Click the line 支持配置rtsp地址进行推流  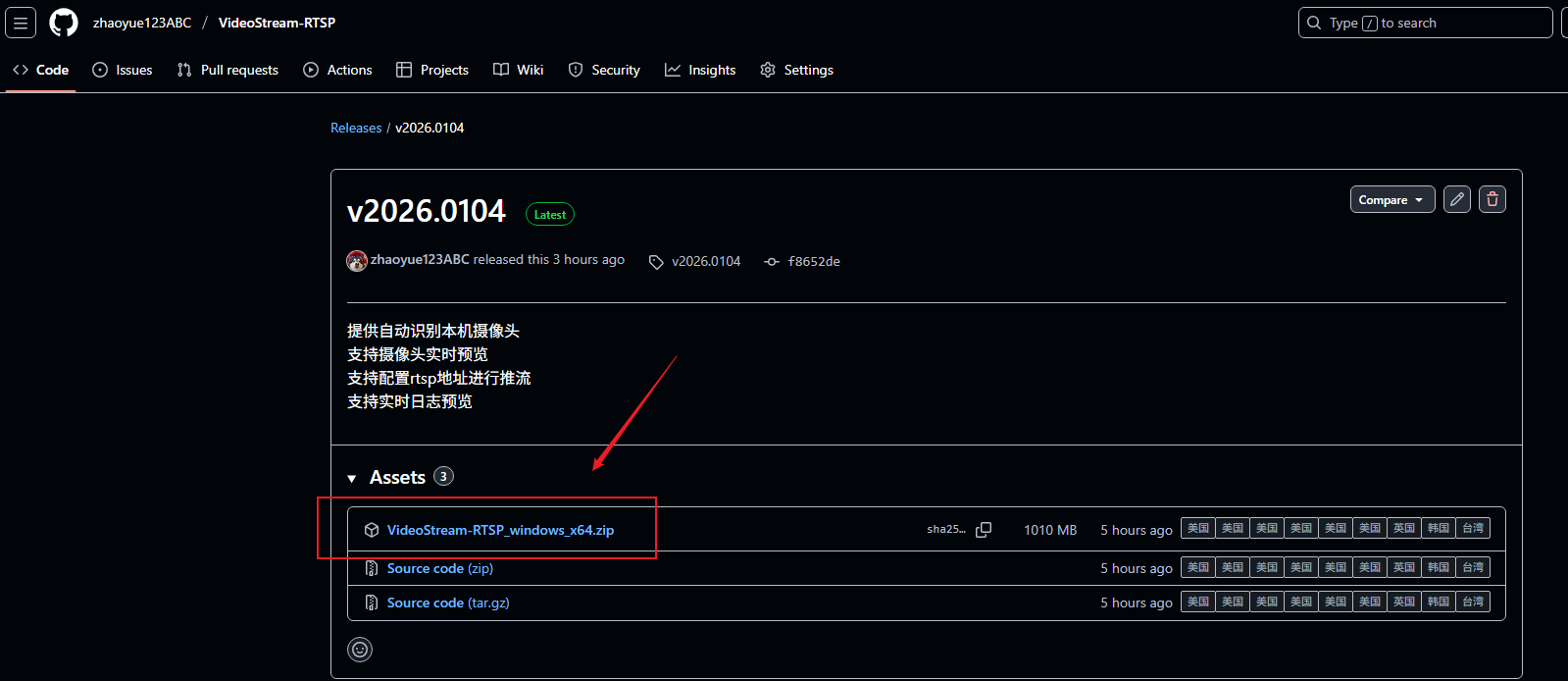[x=439, y=378]
